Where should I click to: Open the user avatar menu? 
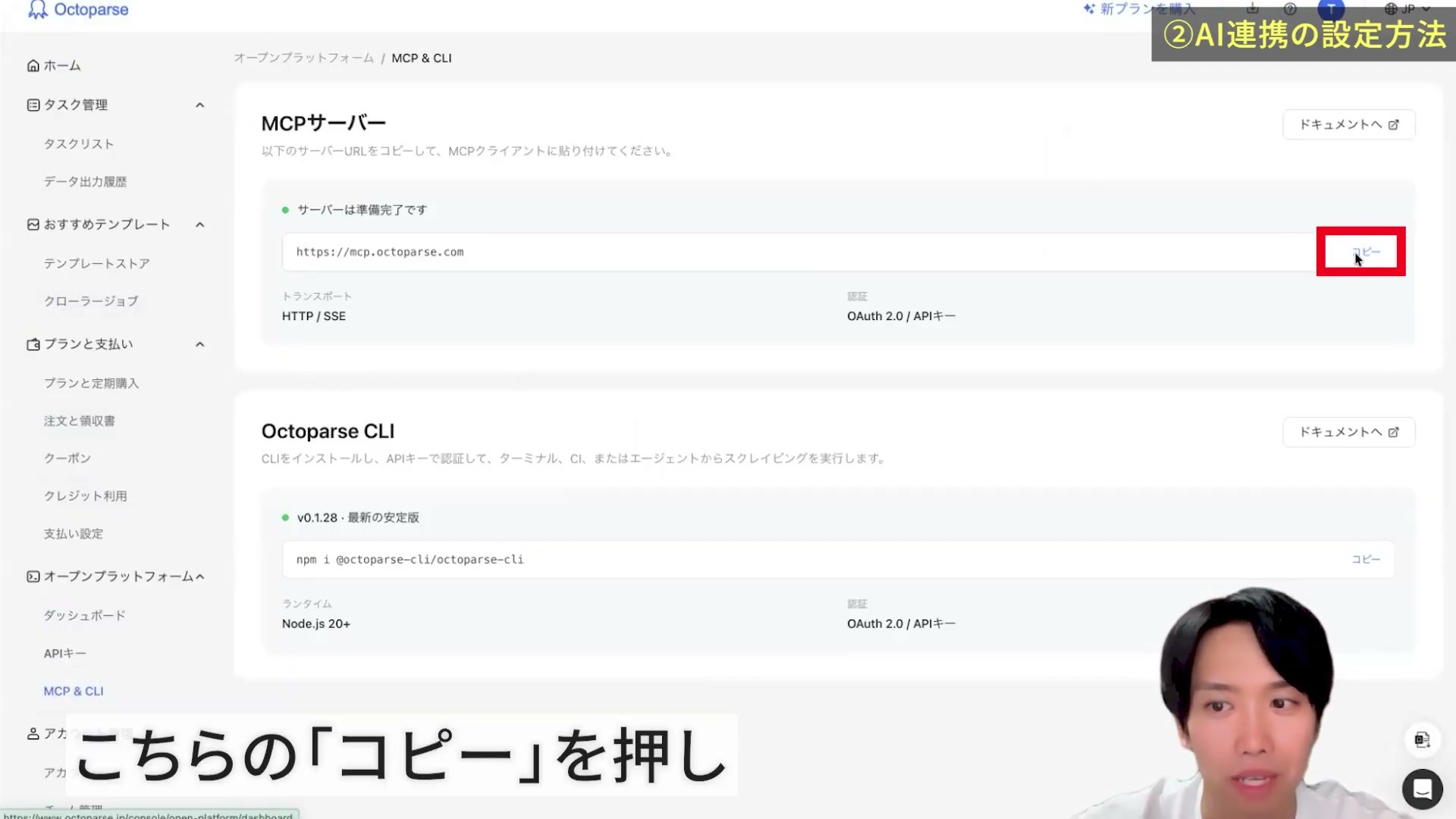point(1331,8)
